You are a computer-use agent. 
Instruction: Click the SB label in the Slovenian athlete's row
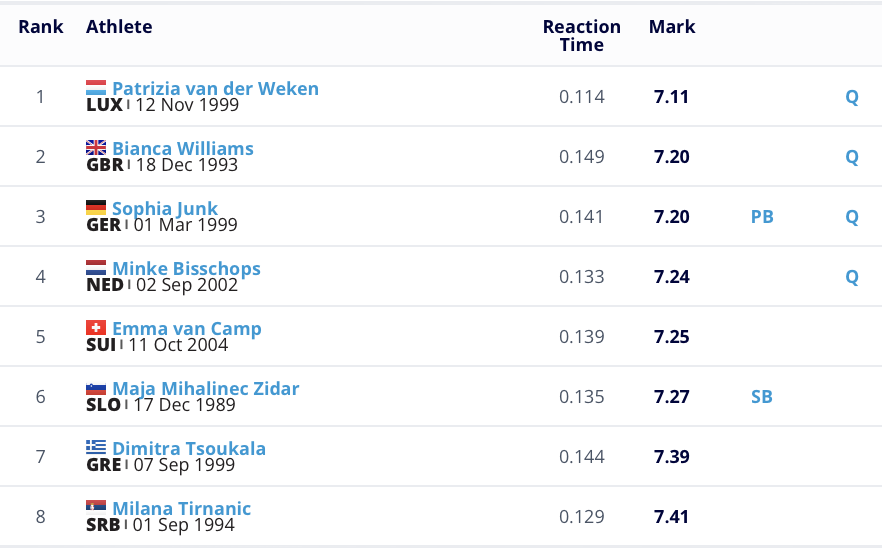[x=762, y=397]
